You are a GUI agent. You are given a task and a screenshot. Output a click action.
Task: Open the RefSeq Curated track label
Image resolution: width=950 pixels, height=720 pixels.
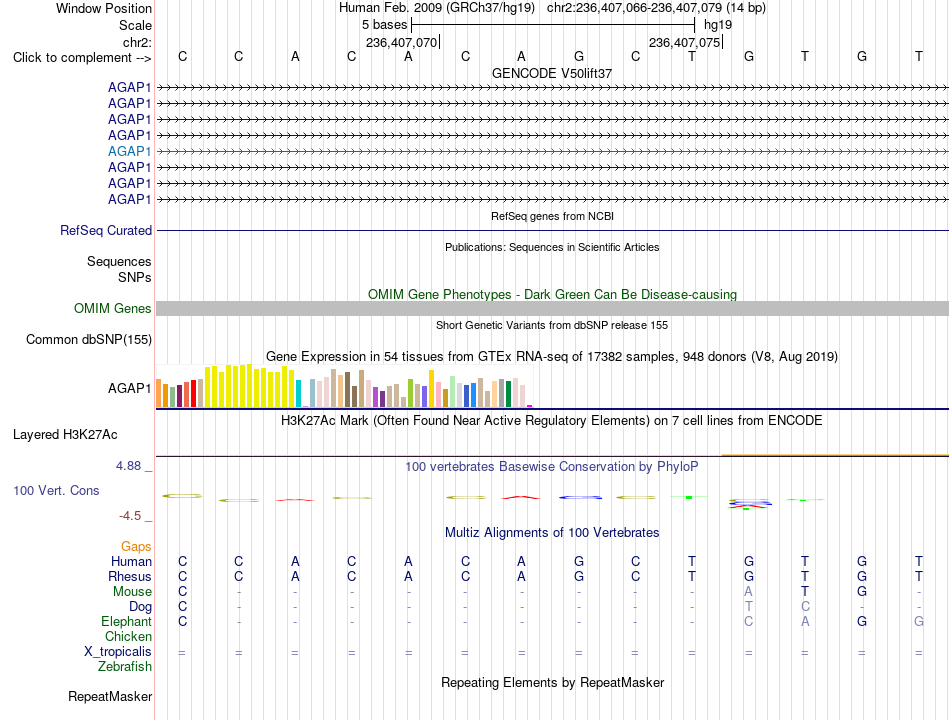pos(106,230)
